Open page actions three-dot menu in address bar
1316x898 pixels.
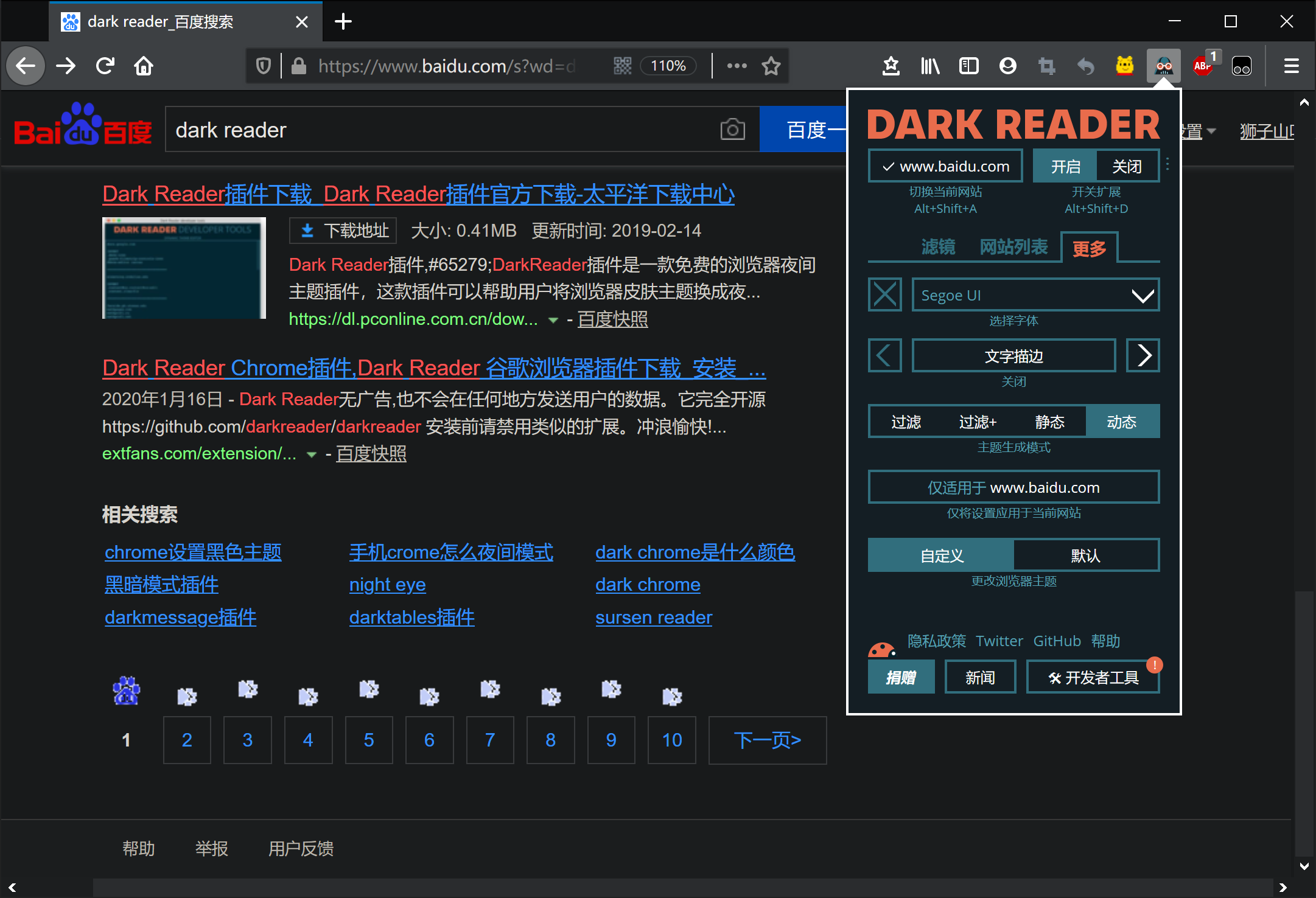click(737, 66)
